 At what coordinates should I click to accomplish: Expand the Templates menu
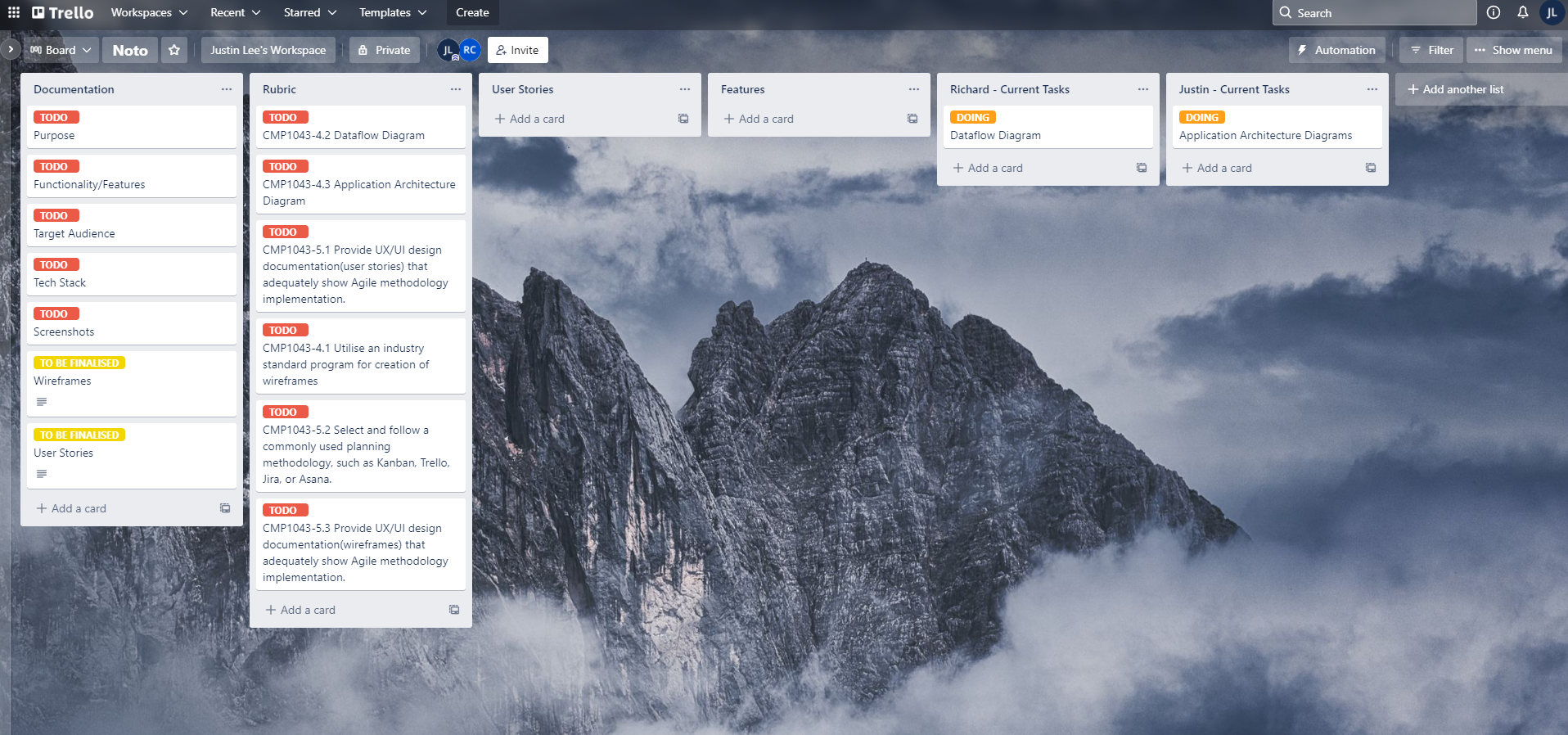[x=393, y=12]
